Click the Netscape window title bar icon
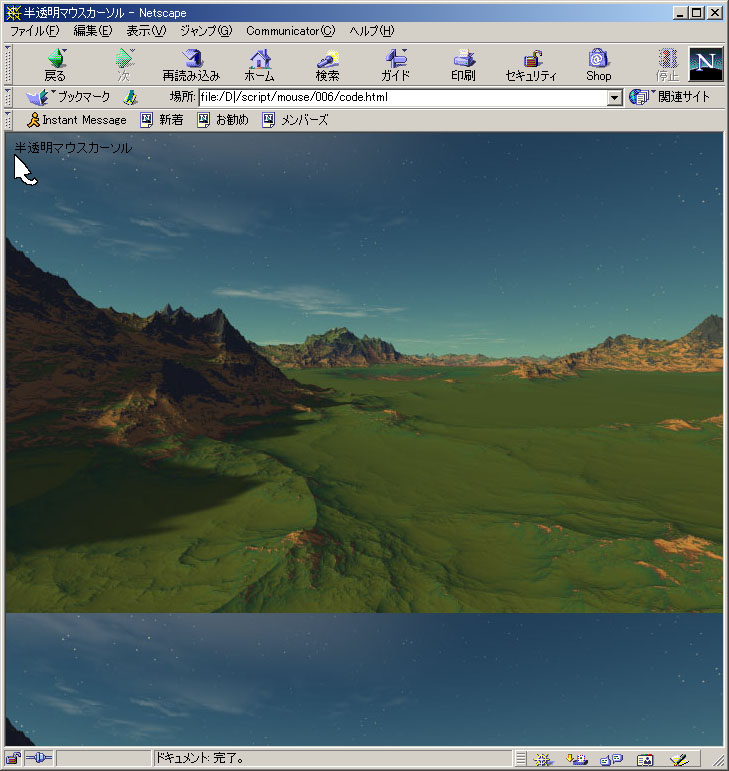 pos(13,13)
